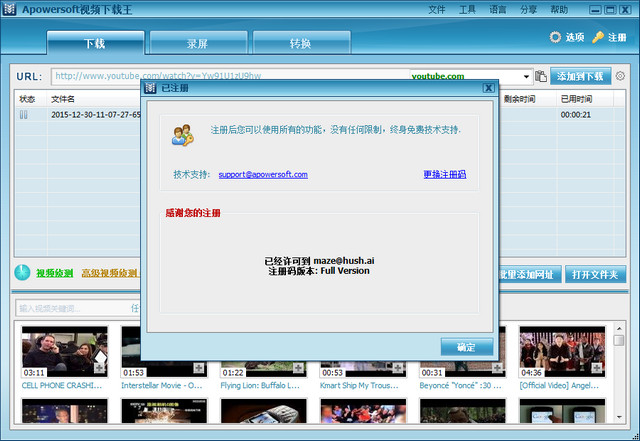The height and width of the screenshot is (441, 640).
Task: Maximize the Apowersoft main window
Action: click(x=610, y=10)
